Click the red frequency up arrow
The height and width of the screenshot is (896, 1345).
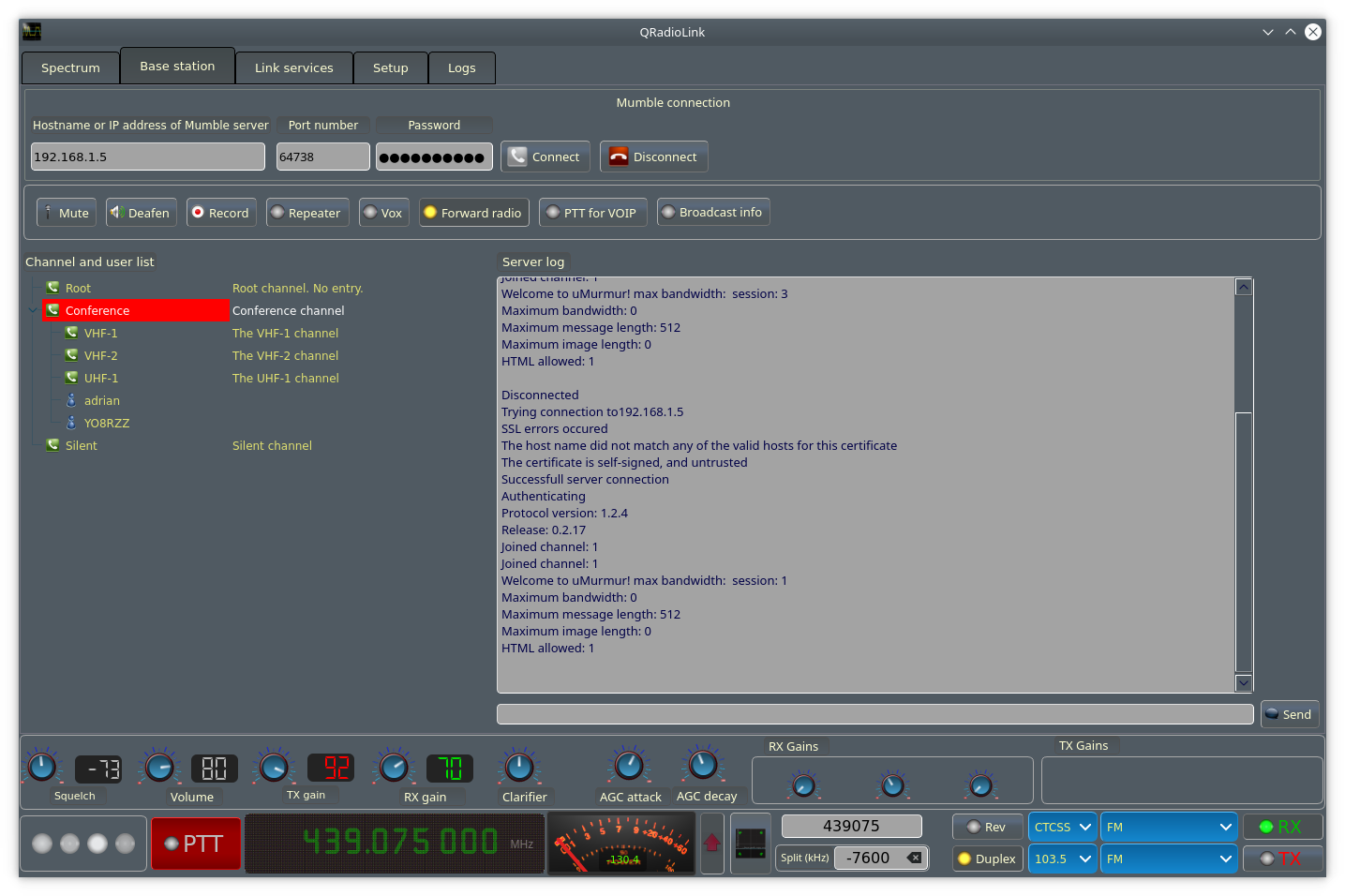(711, 843)
